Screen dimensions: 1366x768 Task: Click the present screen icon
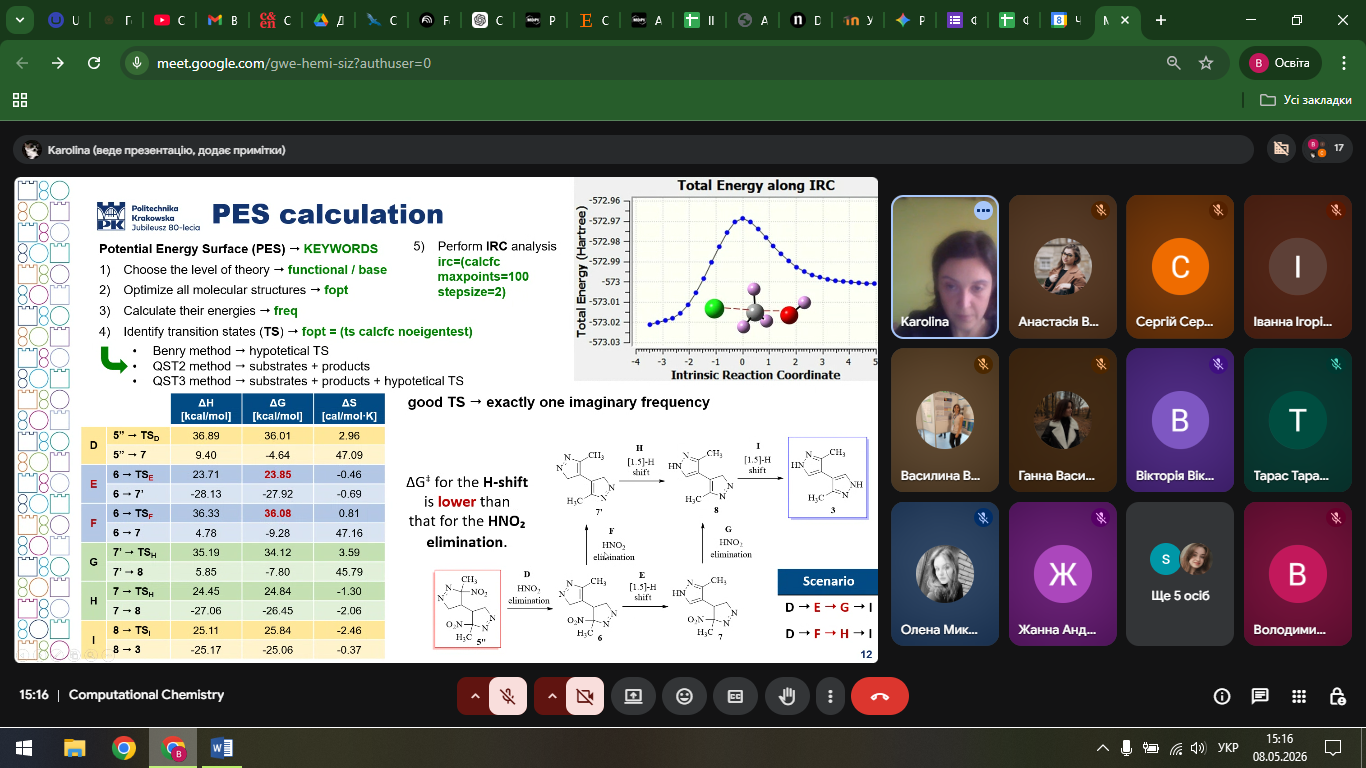click(633, 696)
